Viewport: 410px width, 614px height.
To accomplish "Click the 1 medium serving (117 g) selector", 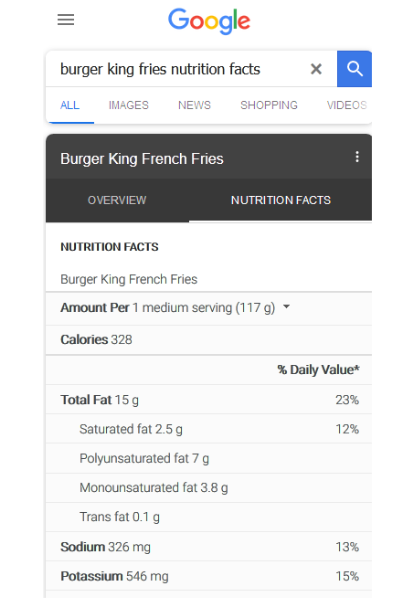I will 204,308.
